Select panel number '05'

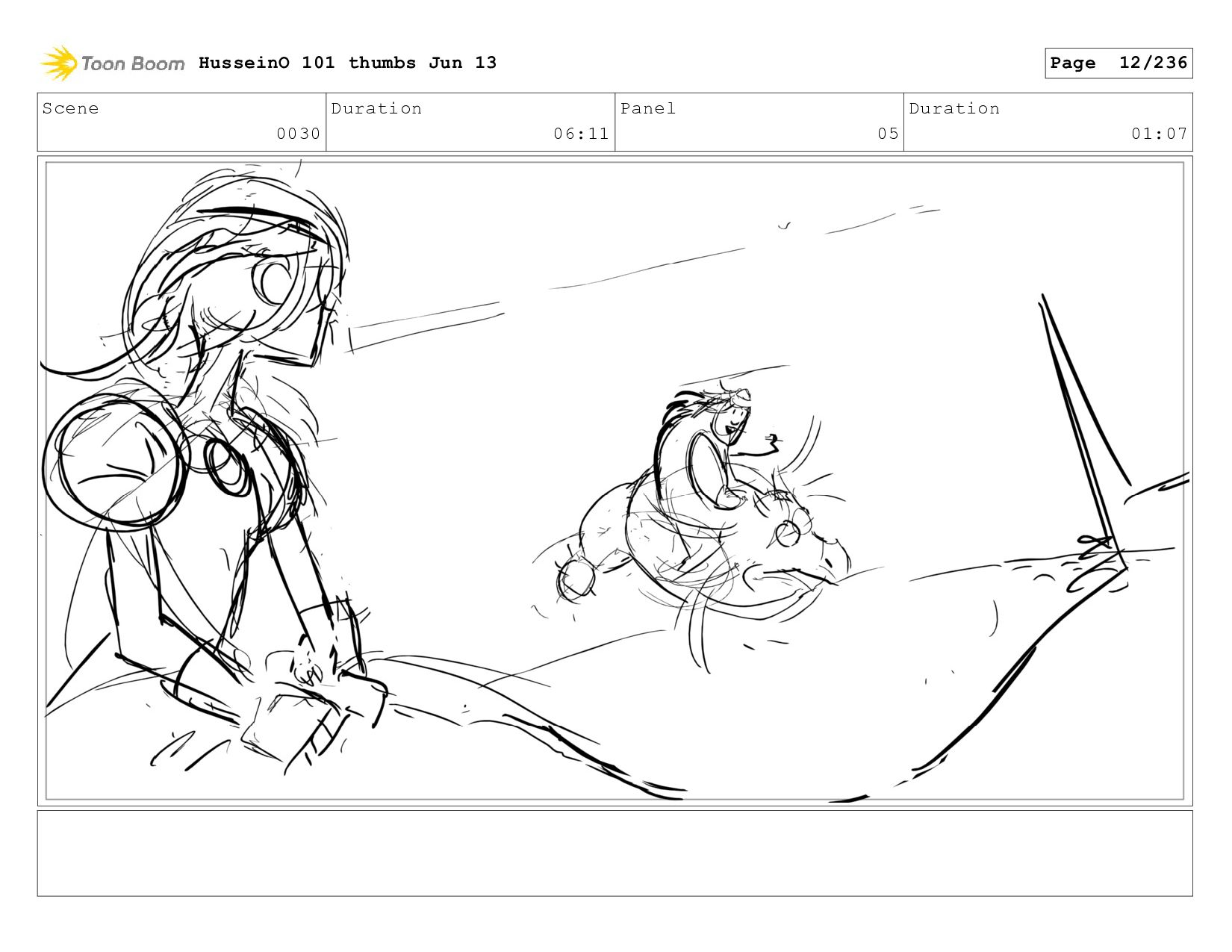[888, 134]
